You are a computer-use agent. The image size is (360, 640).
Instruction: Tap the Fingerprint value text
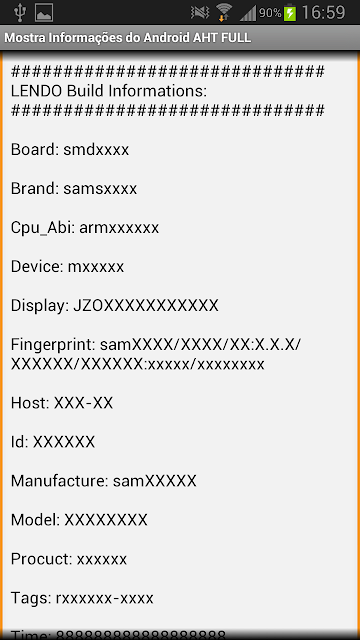[156, 354]
